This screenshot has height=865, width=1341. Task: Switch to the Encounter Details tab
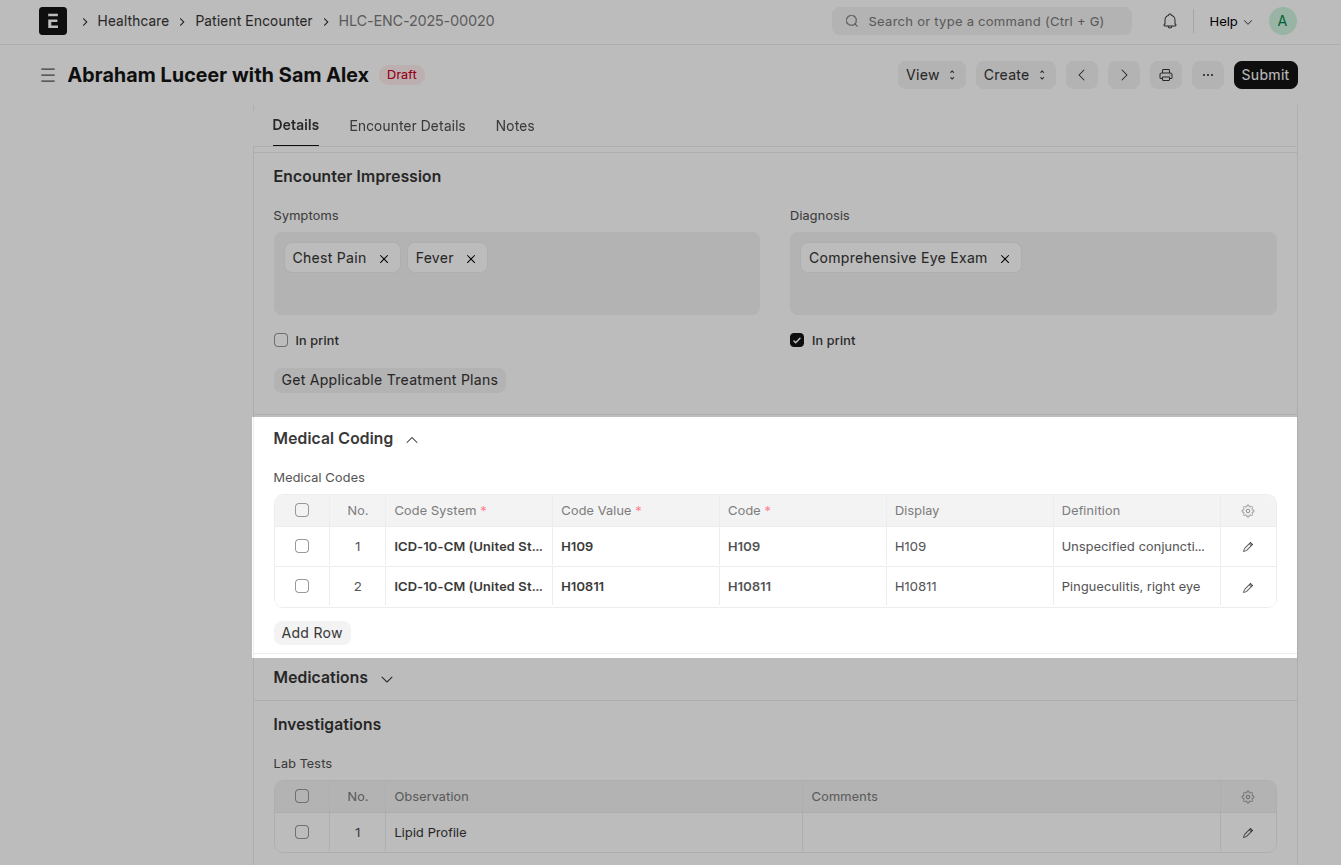tap(407, 126)
